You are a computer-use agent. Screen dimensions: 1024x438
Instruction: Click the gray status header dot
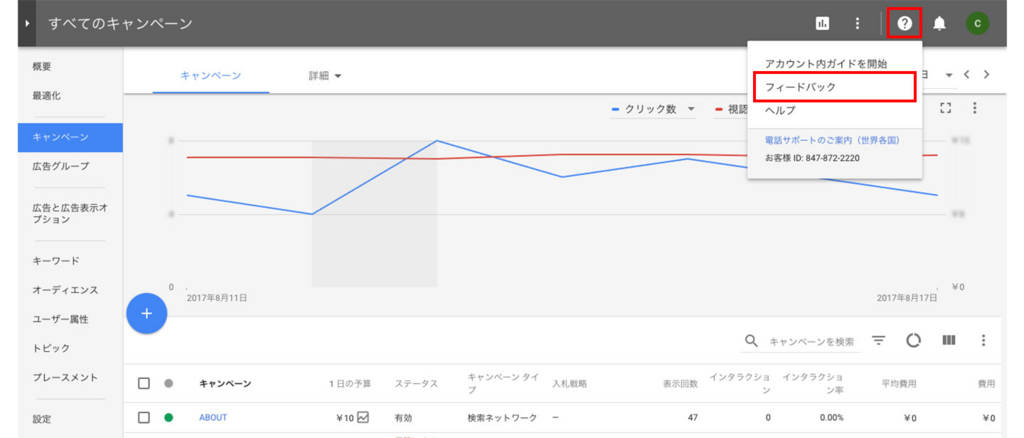coord(168,383)
